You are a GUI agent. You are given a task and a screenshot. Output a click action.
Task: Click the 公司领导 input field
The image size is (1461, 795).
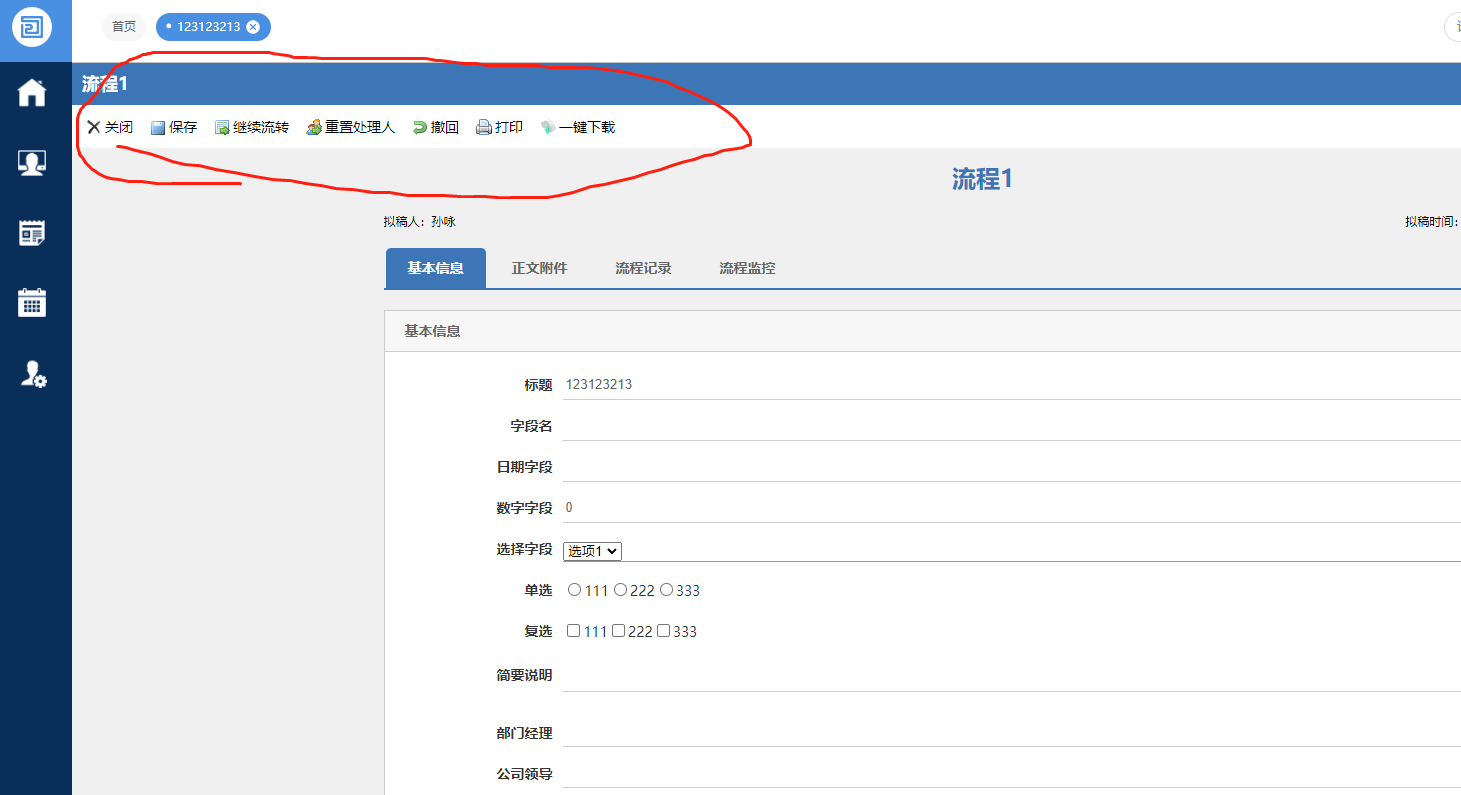1012,774
